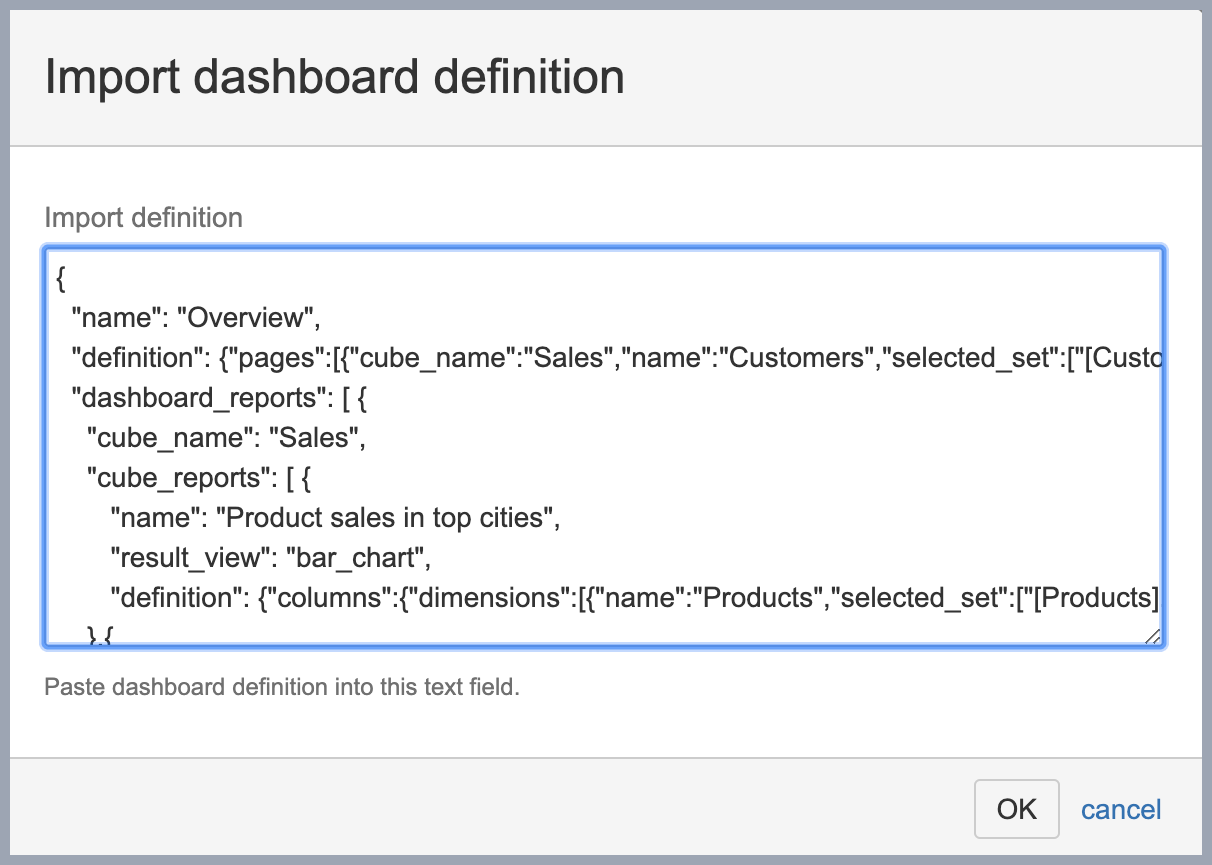This screenshot has height=865, width=1212.
Task: Click the opening brace on first line
Action: point(62,281)
